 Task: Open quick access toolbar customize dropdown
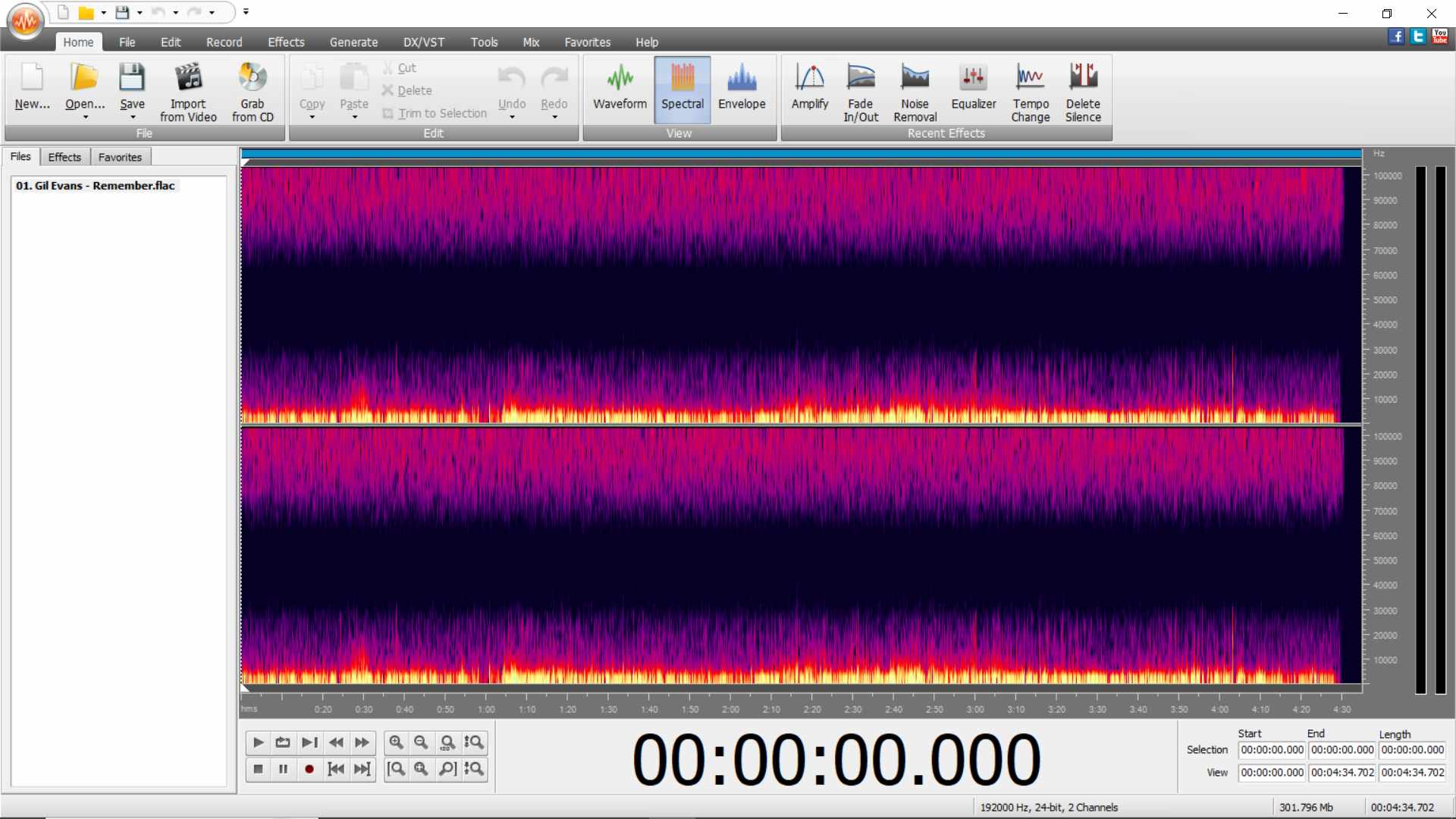click(246, 12)
